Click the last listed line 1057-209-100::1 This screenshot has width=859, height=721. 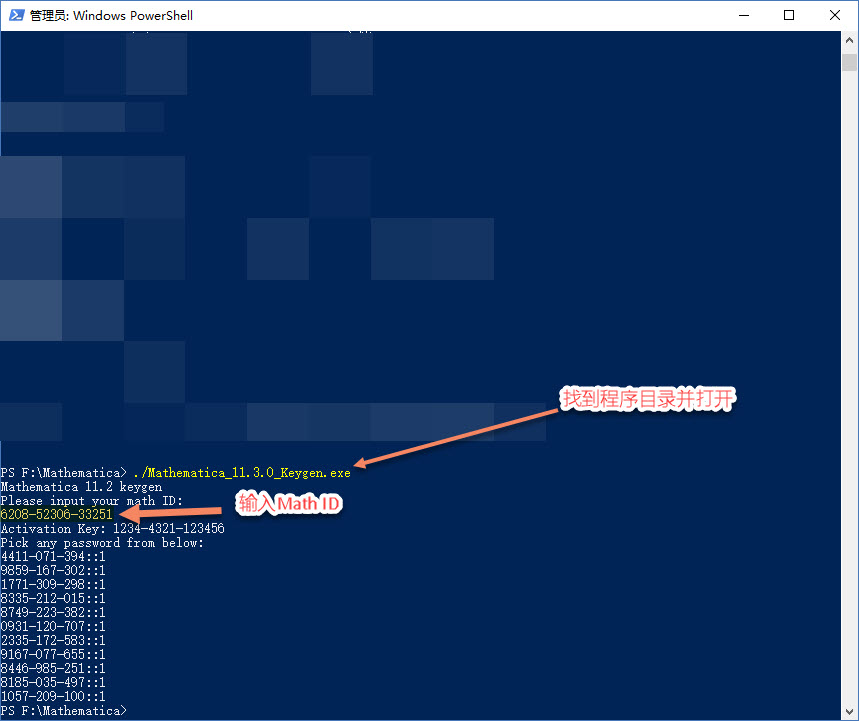tap(53, 696)
